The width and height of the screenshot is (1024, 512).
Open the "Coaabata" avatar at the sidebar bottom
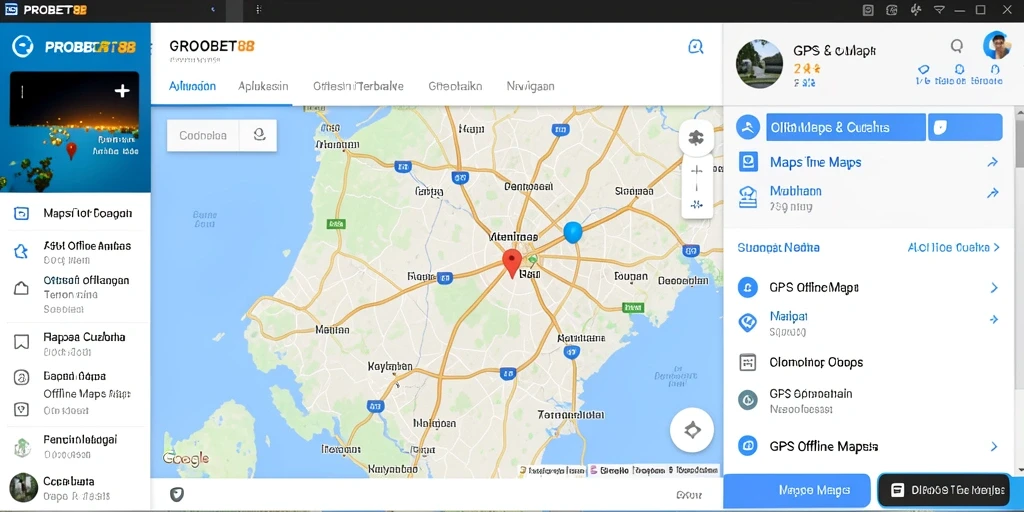click(24, 487)
